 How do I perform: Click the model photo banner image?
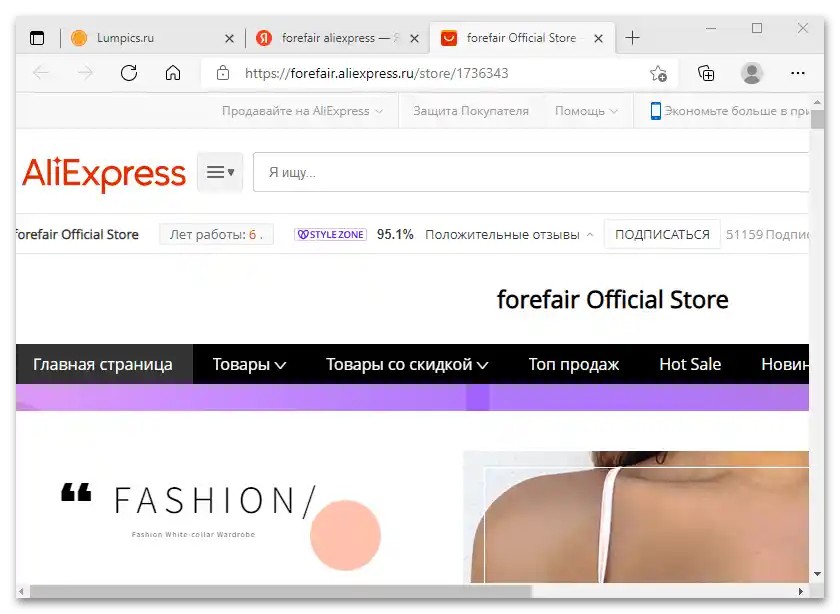click(x=636, y=517)
